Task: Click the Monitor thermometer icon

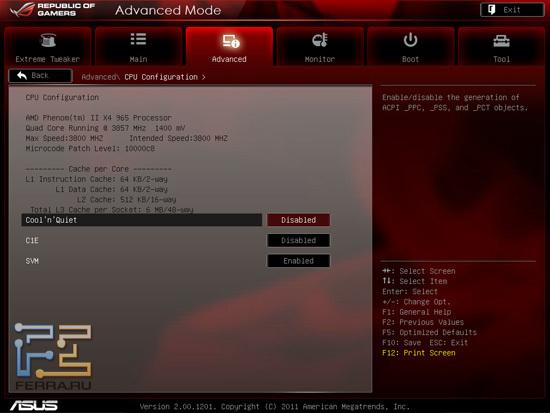Action: tap(320, 40)
